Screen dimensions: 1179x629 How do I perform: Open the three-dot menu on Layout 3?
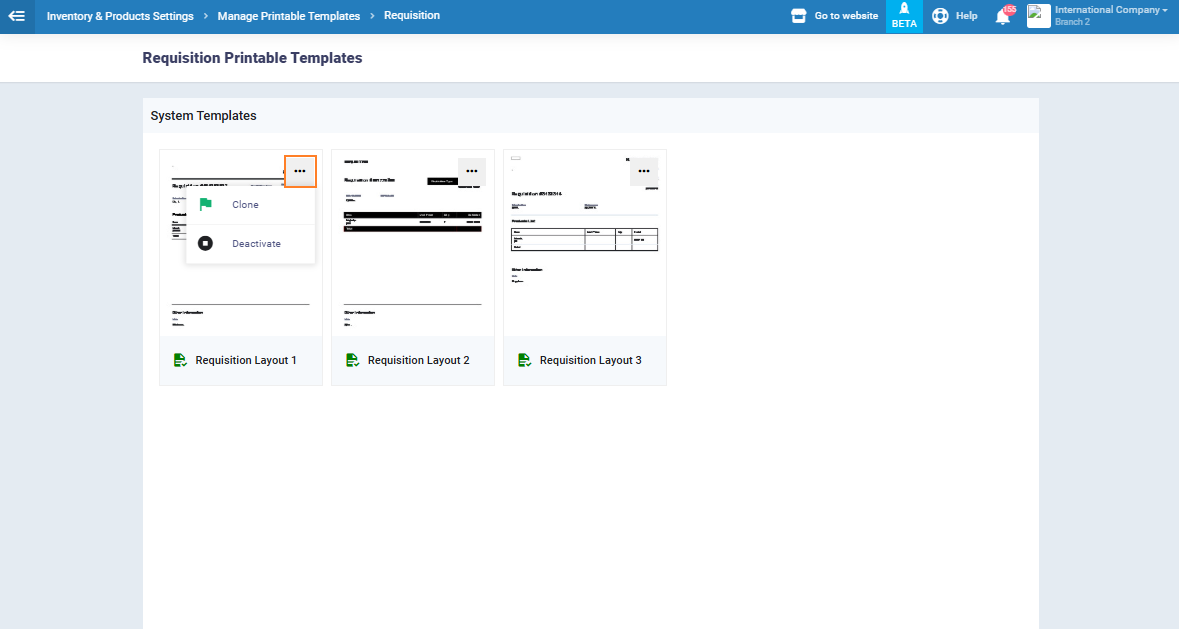pos(644,172)
